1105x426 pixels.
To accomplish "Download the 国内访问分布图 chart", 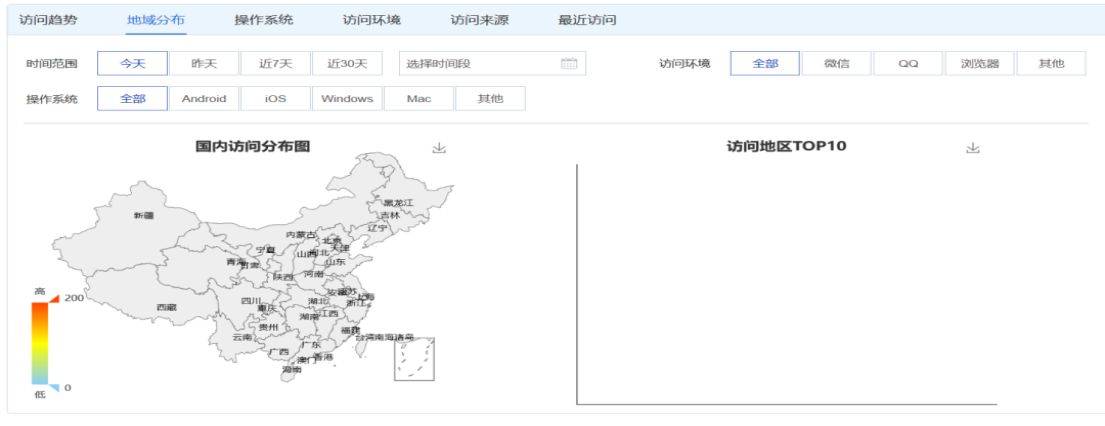I will click(439, 147).
